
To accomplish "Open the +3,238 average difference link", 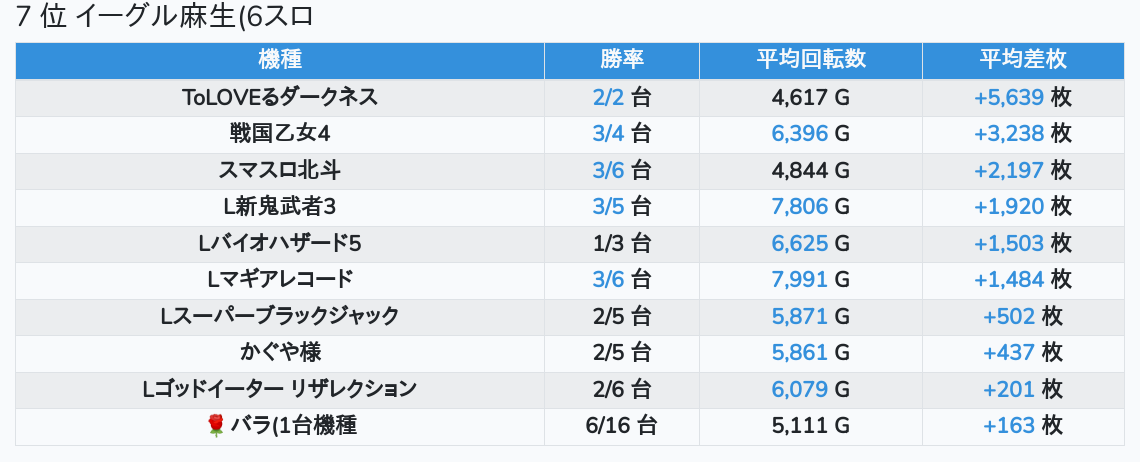I will [1009, 134].
